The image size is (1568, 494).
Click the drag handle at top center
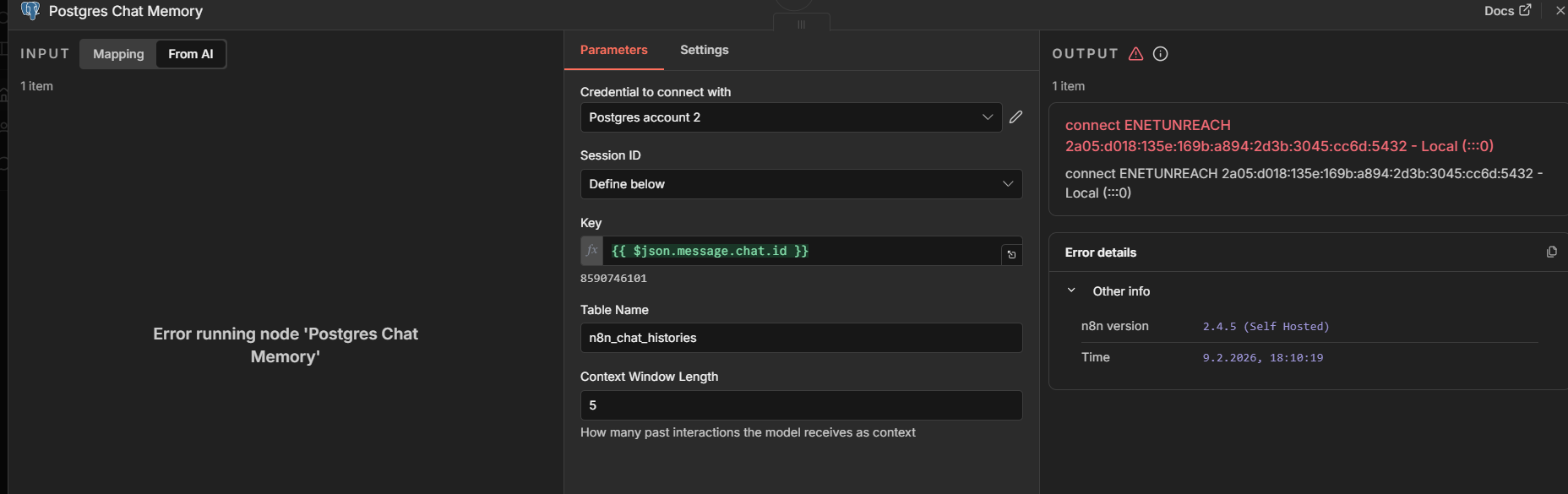click(x=801, y=24)
